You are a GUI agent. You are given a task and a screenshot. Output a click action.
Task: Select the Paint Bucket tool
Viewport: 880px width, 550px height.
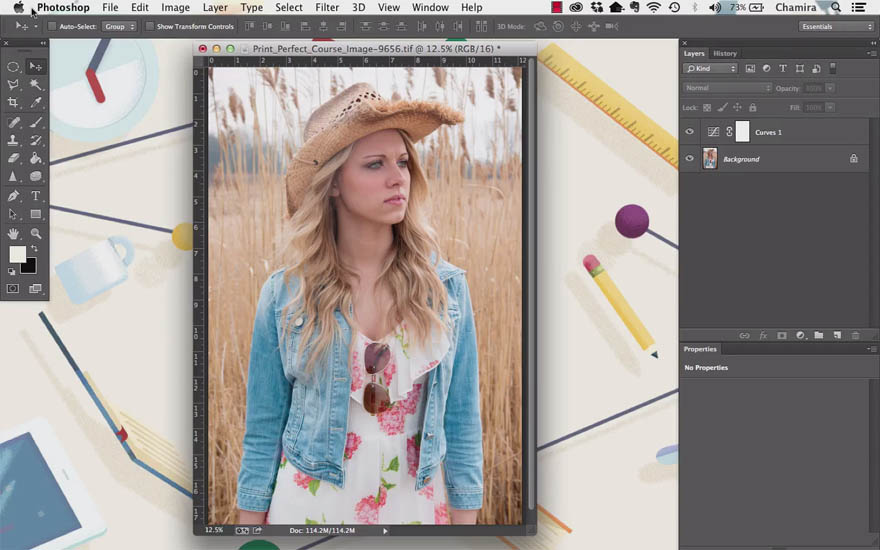tap(35, 158)
